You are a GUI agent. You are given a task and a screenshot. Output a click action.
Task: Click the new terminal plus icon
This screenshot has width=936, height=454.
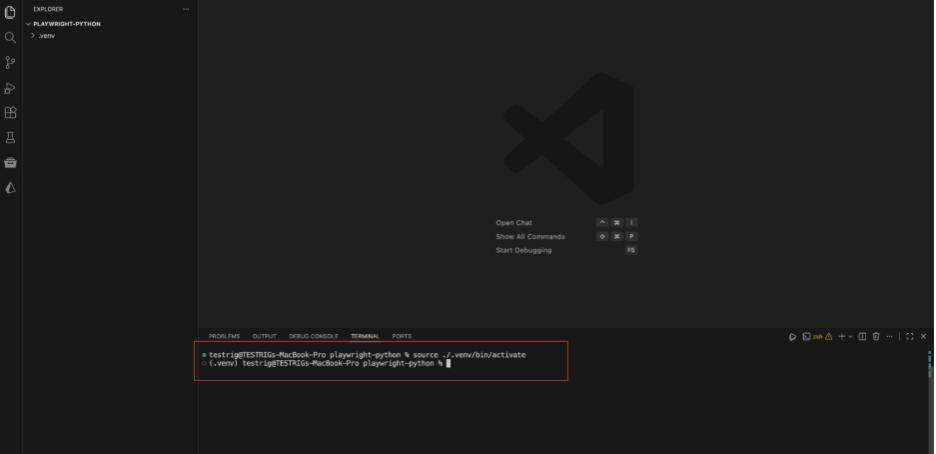842,336
